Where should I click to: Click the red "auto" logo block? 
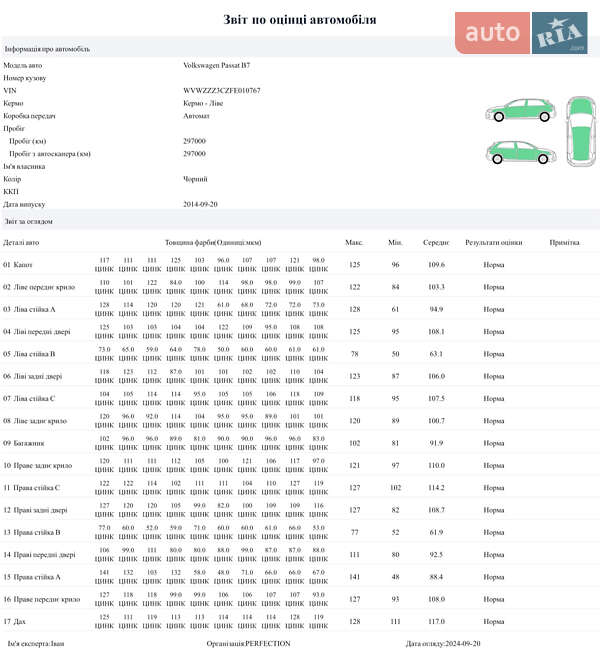tap(494, 33)
